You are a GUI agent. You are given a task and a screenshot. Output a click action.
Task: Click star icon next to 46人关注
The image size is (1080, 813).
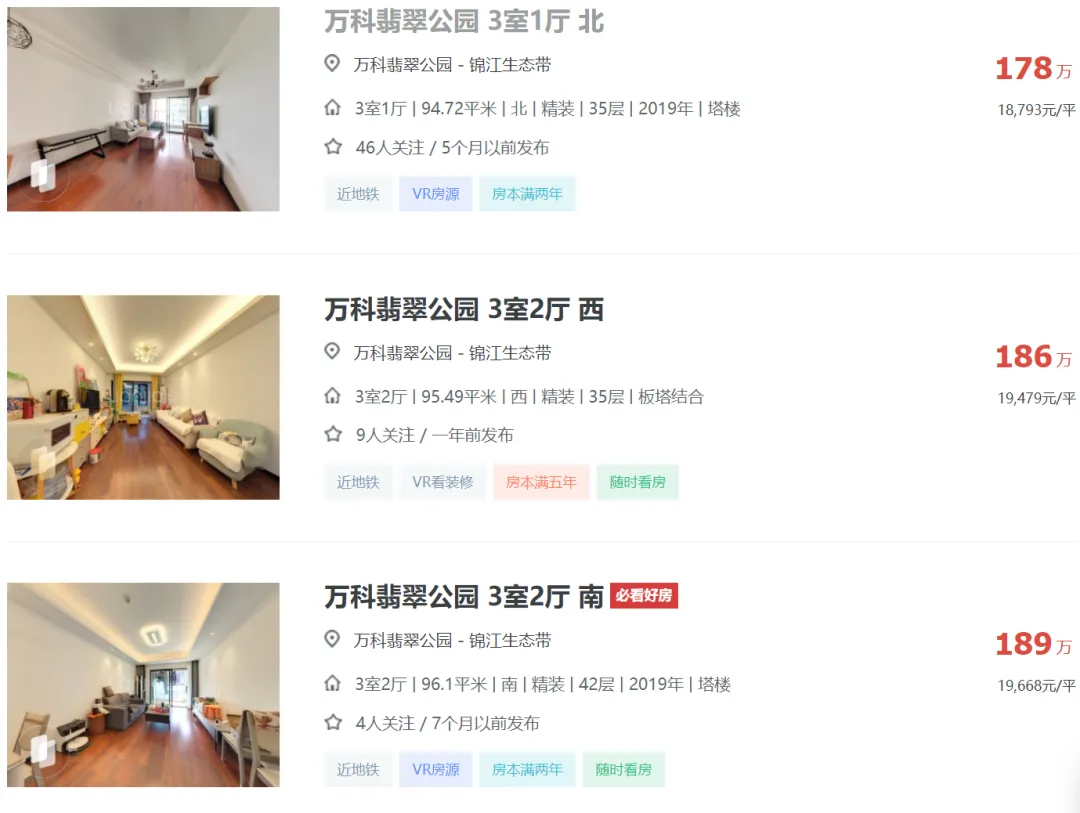(x=333, y=147)
